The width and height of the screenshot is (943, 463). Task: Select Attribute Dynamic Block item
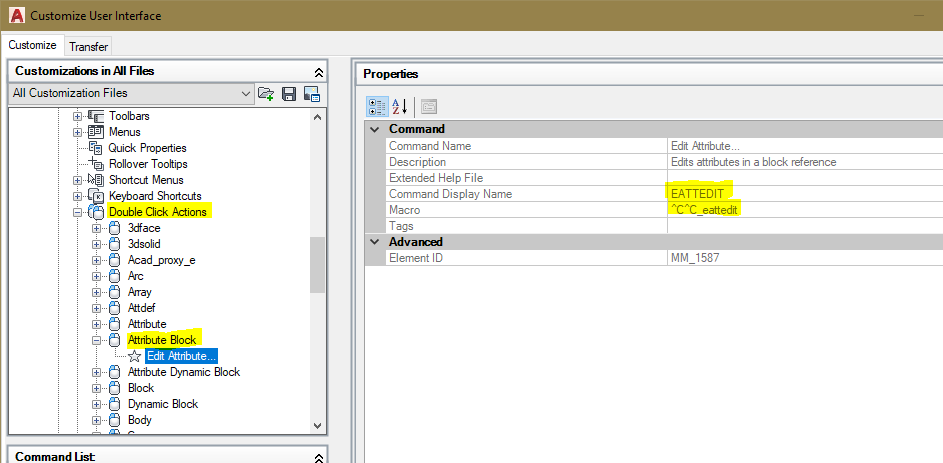(x=184, y=372)
